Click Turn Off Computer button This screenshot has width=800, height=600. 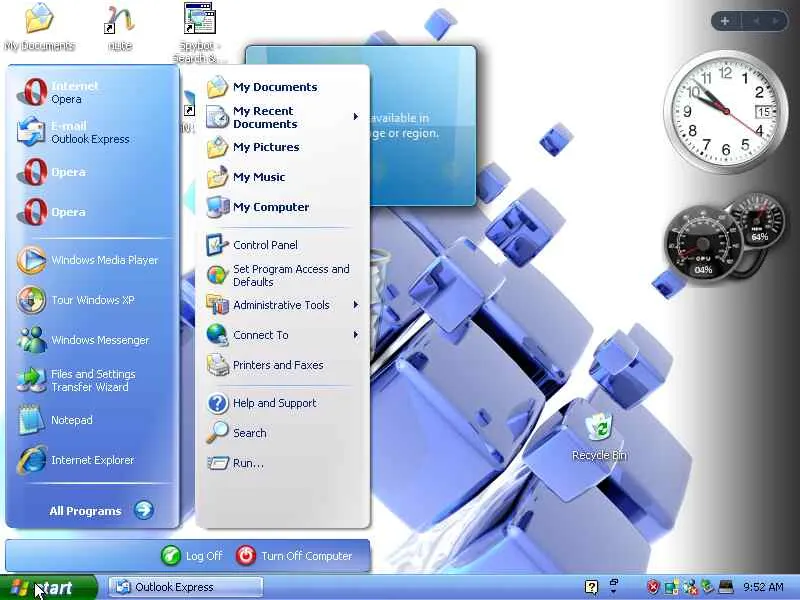pyautogui.click(x=294, y=556)
